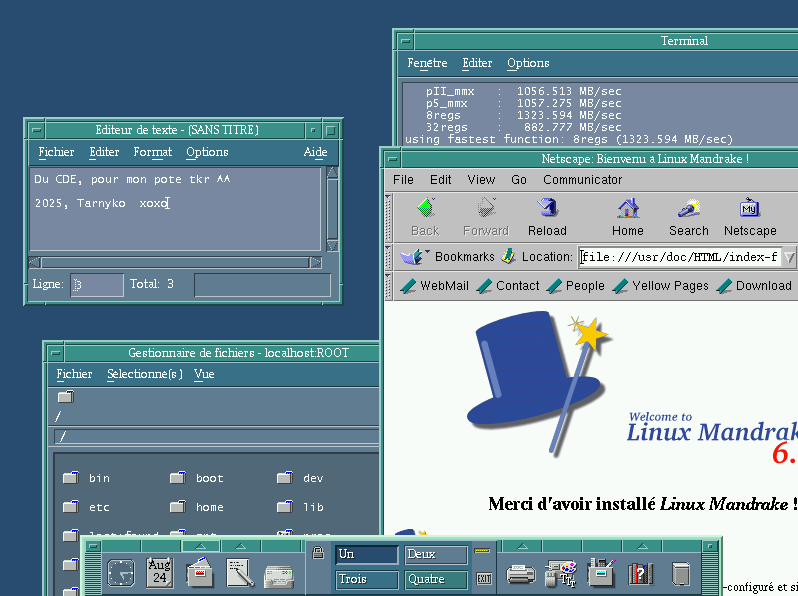Click the Forward arrow in Netscape
The width and height of the screenshot is (798, 596).
[x=486, y=217]
